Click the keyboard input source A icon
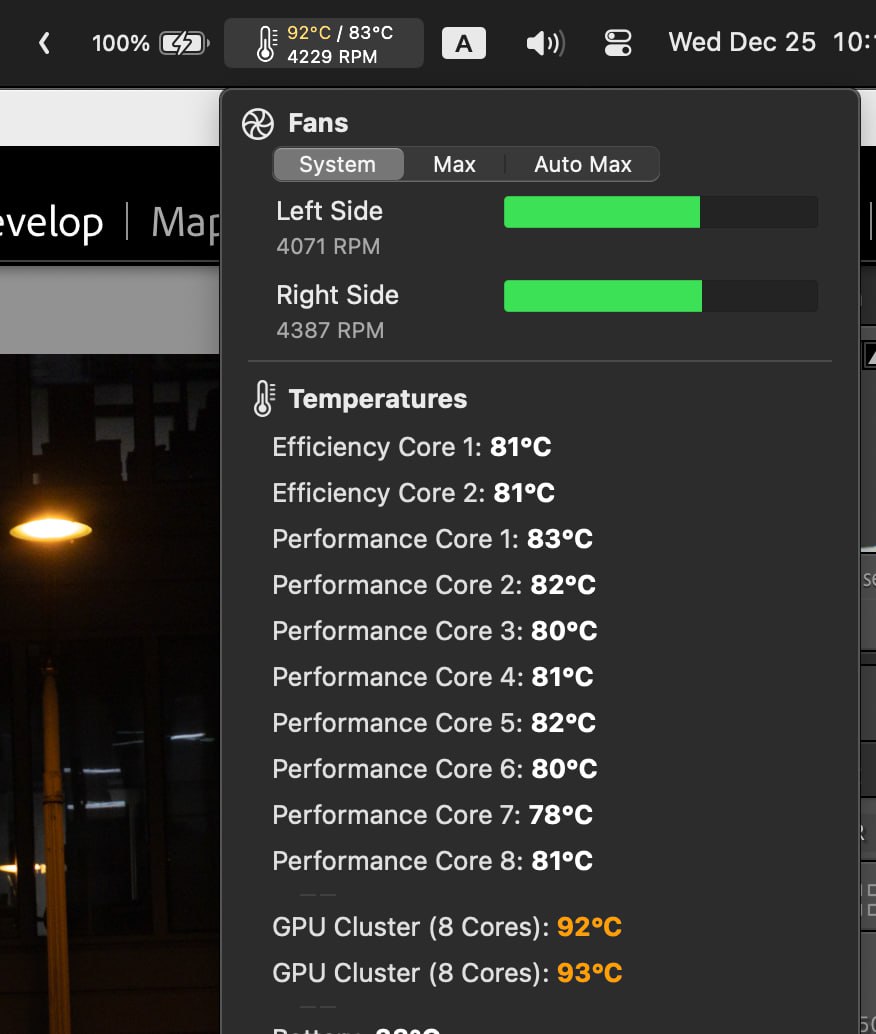The width and height of the screenshot is (876, 1034). [464, 44]
